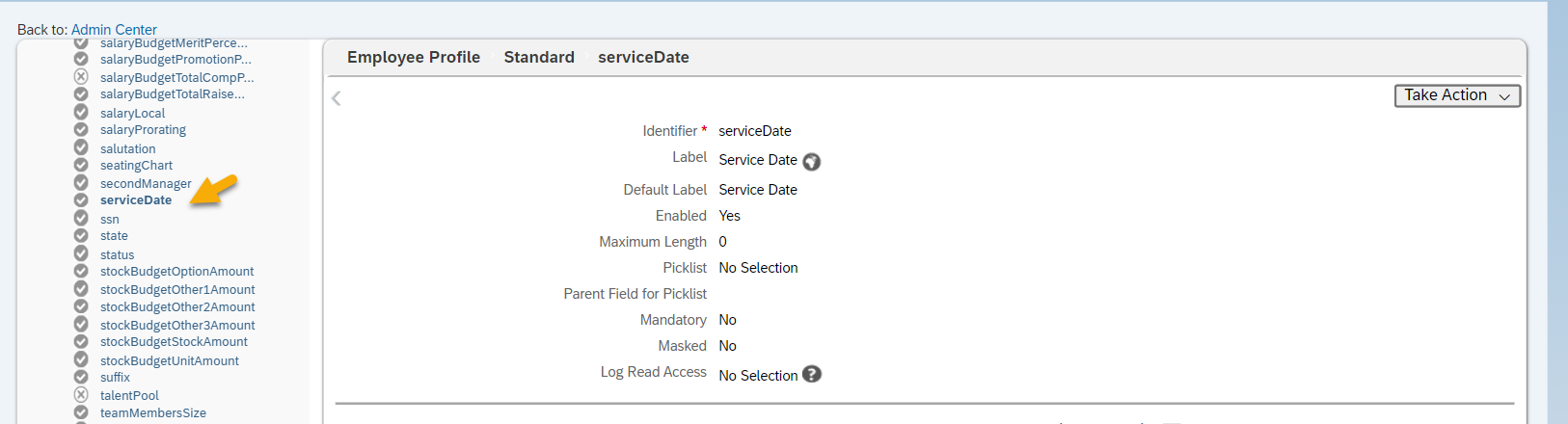Click the checkmark icon beside ssn

81,219
